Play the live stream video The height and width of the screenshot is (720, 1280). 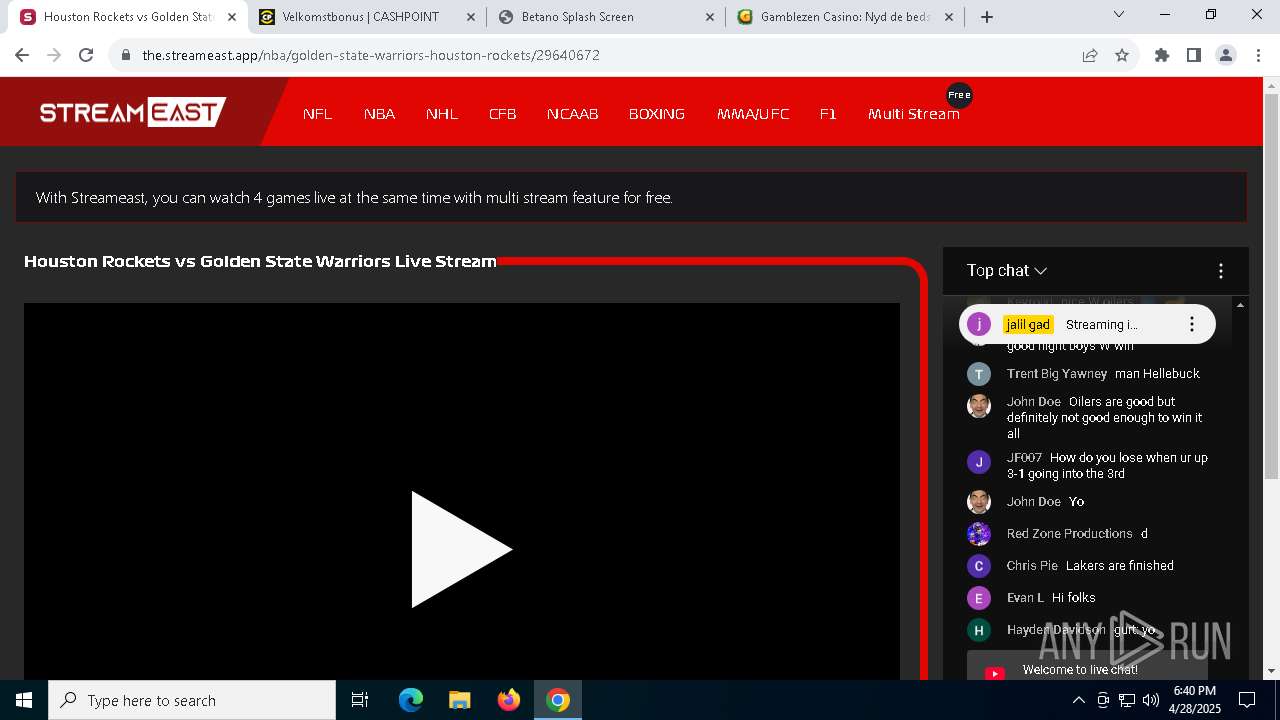coord(461,549)
